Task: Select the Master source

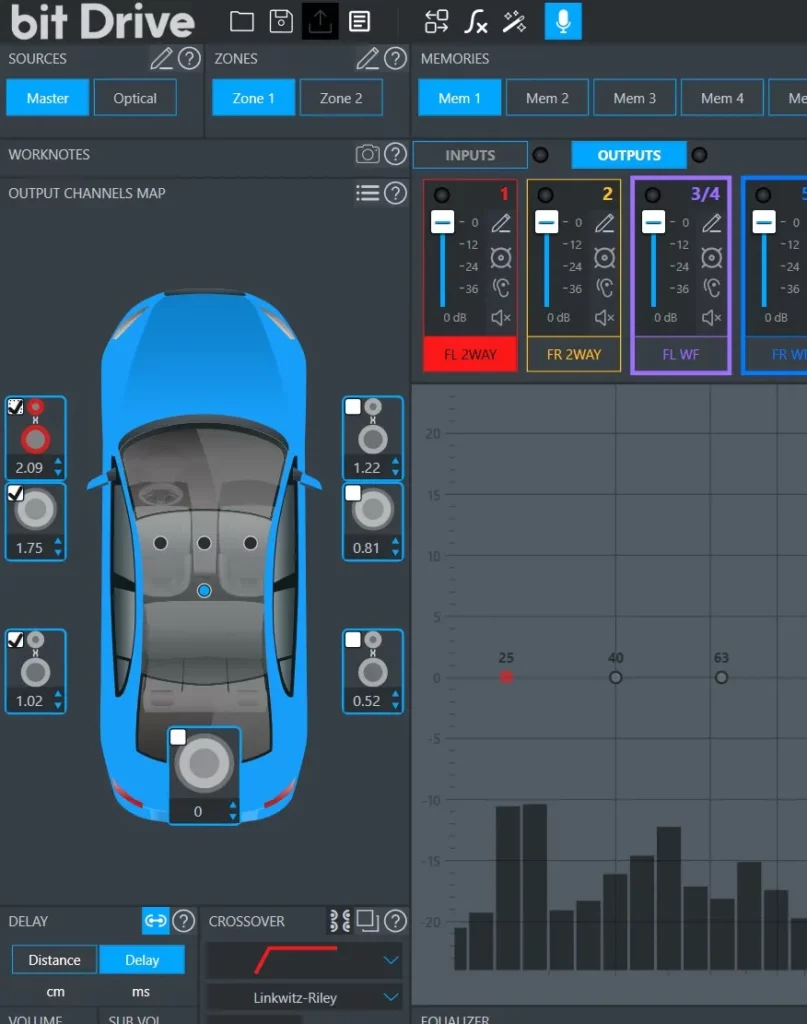Action: pyautogui.click(x=48, y=98)
